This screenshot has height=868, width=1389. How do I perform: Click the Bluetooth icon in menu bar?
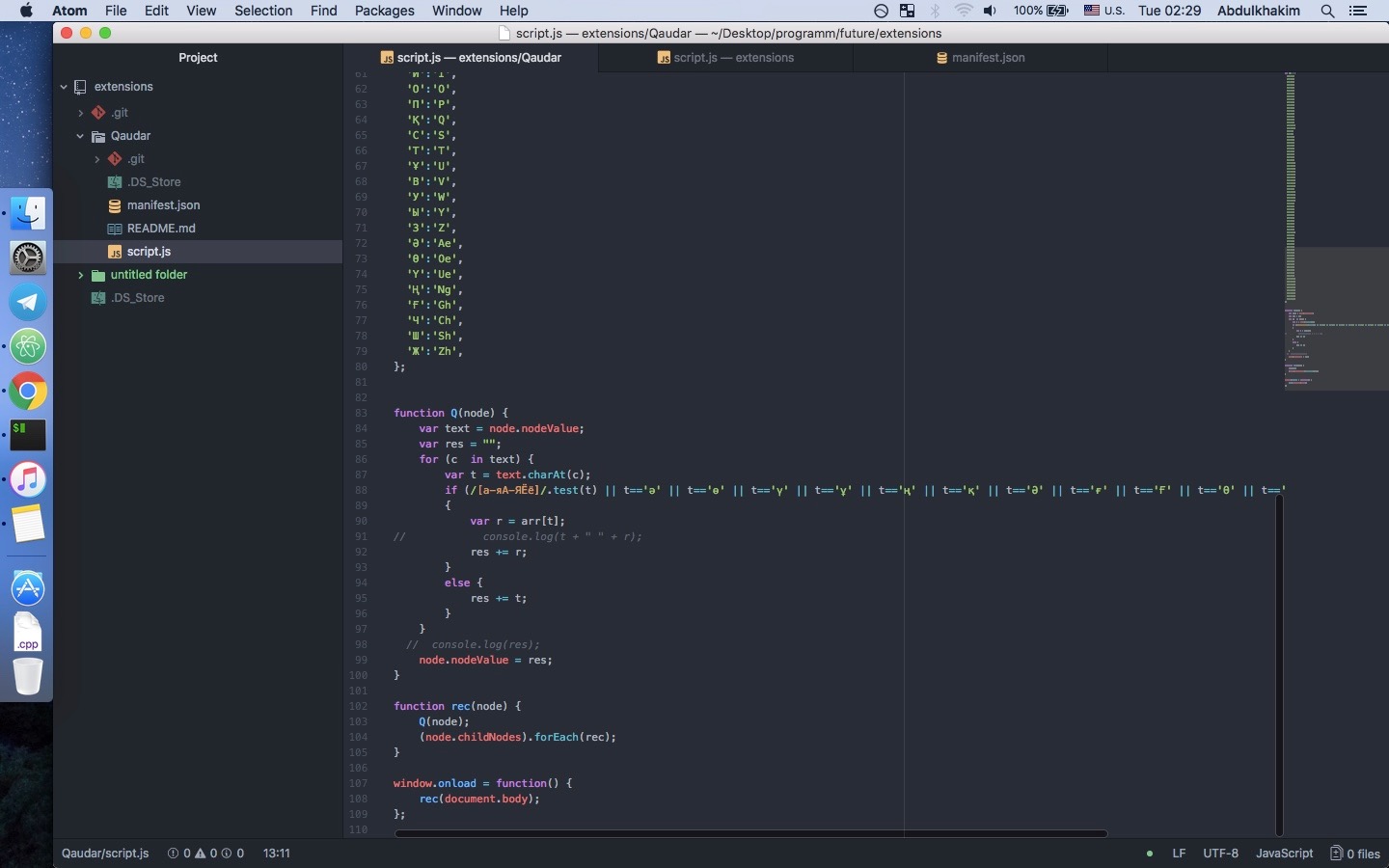point(936,11)
